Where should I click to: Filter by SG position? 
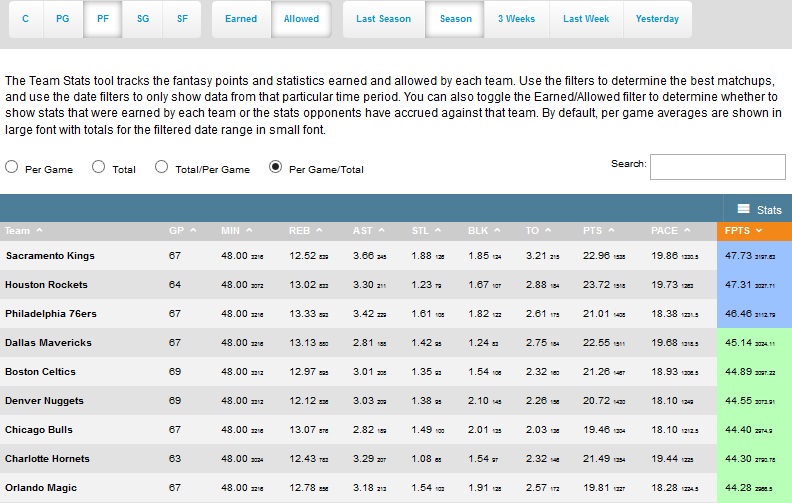143,19
